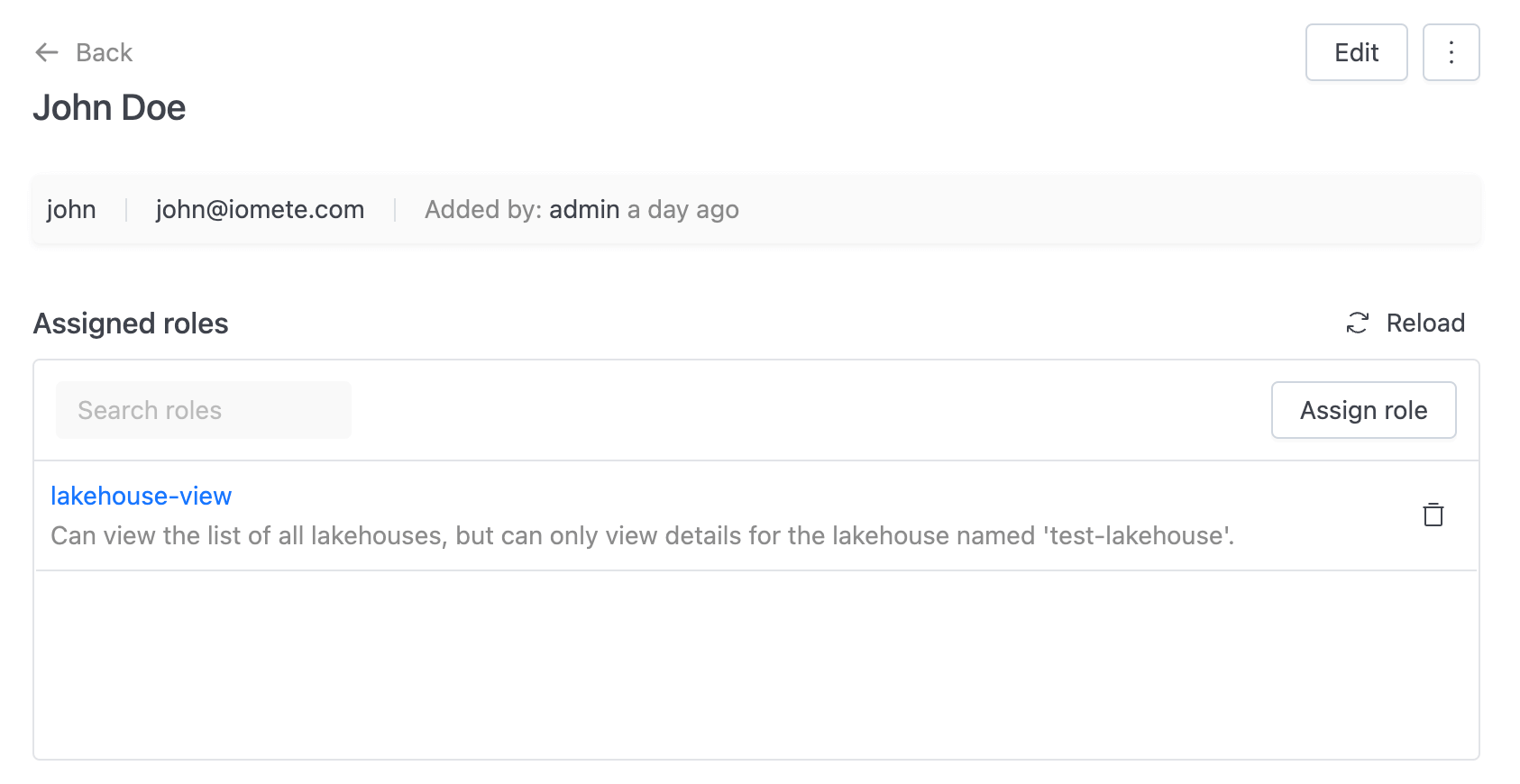Click the admin name in Added by
Screen dimensions: 1520x784
(584, 209)
